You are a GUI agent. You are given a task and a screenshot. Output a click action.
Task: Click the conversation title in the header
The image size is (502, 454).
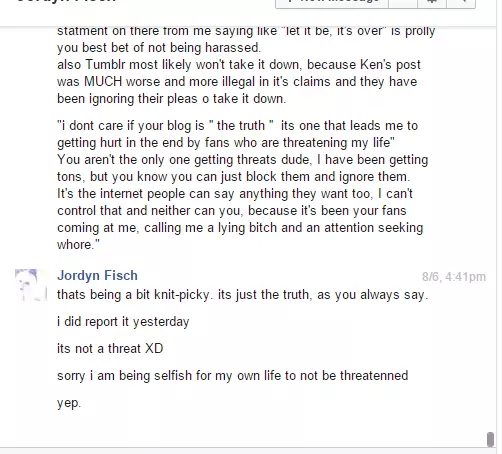(67, 2)
